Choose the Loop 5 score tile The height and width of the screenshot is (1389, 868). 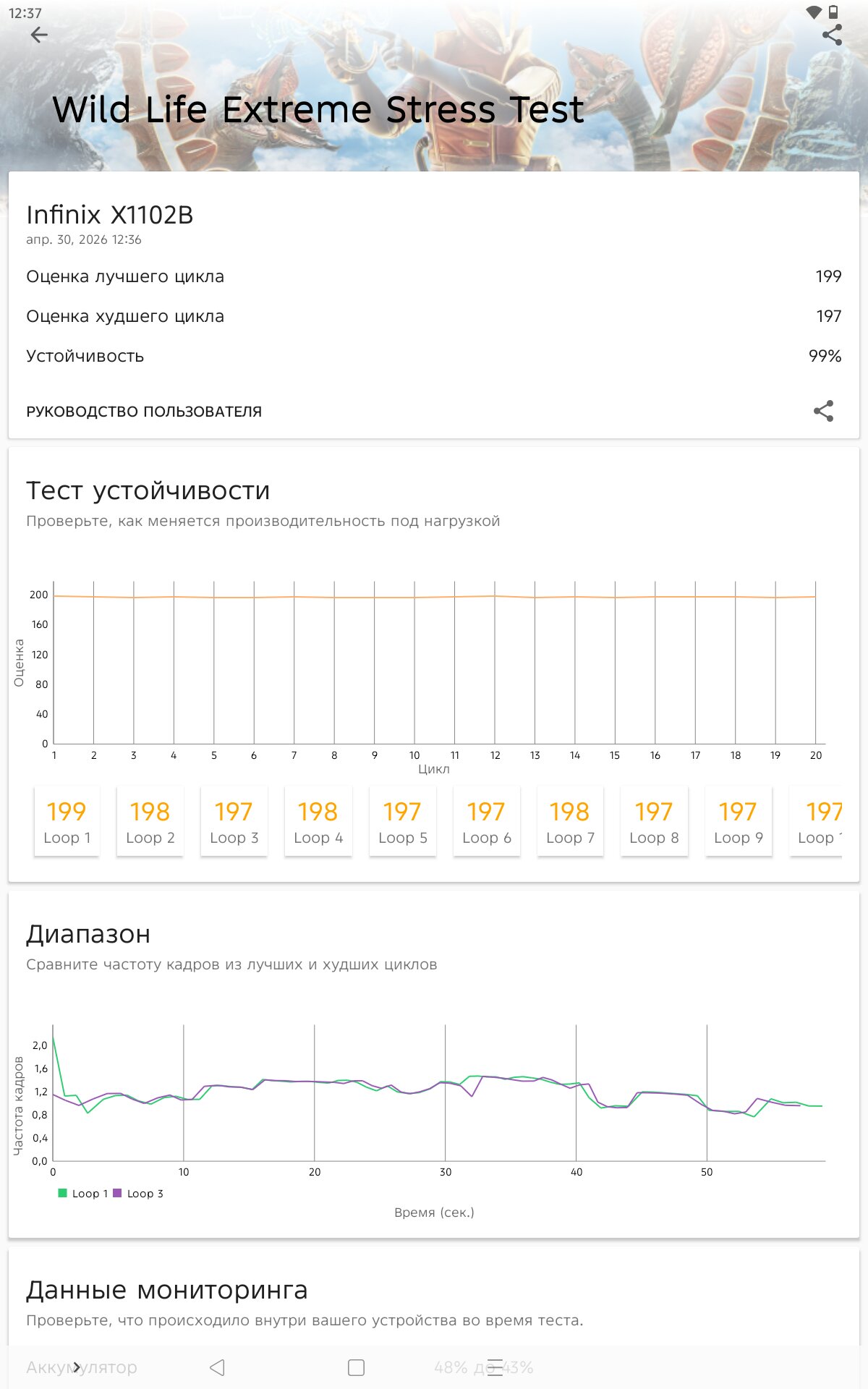403,822
